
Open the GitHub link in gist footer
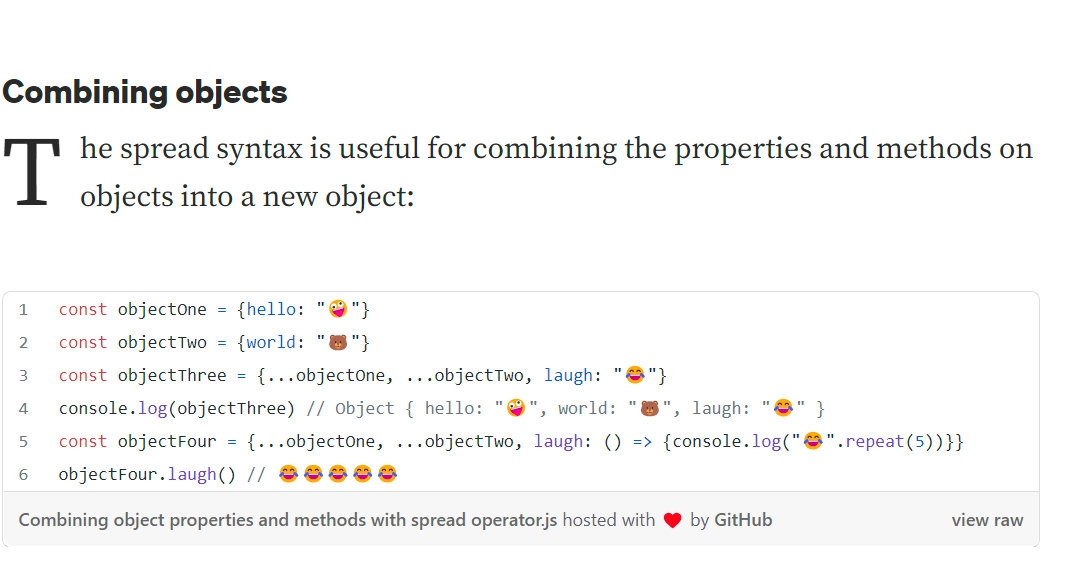click(x=743, y=520)
